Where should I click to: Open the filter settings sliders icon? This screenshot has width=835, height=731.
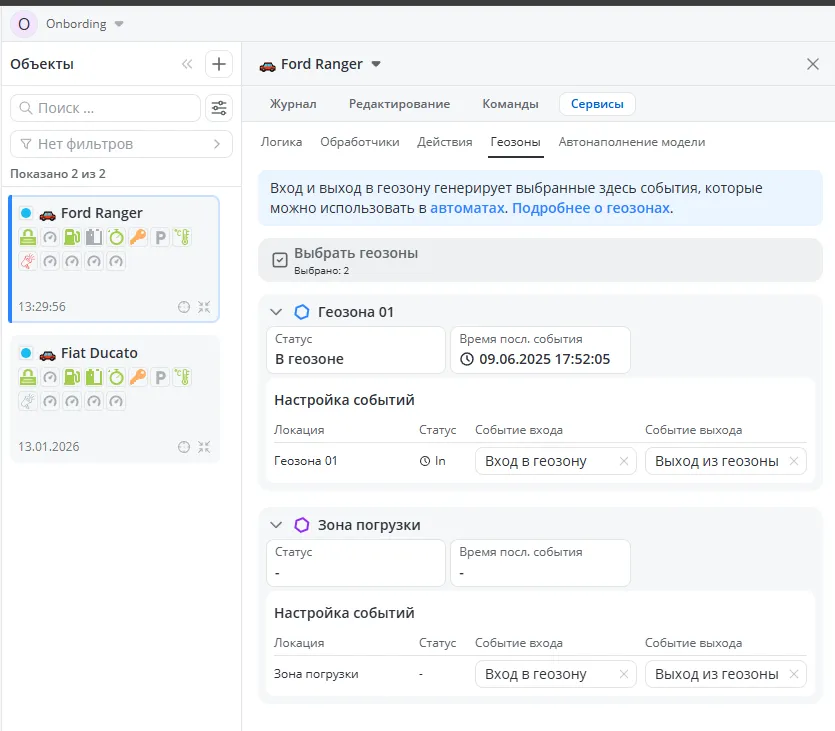click(218, 108)
